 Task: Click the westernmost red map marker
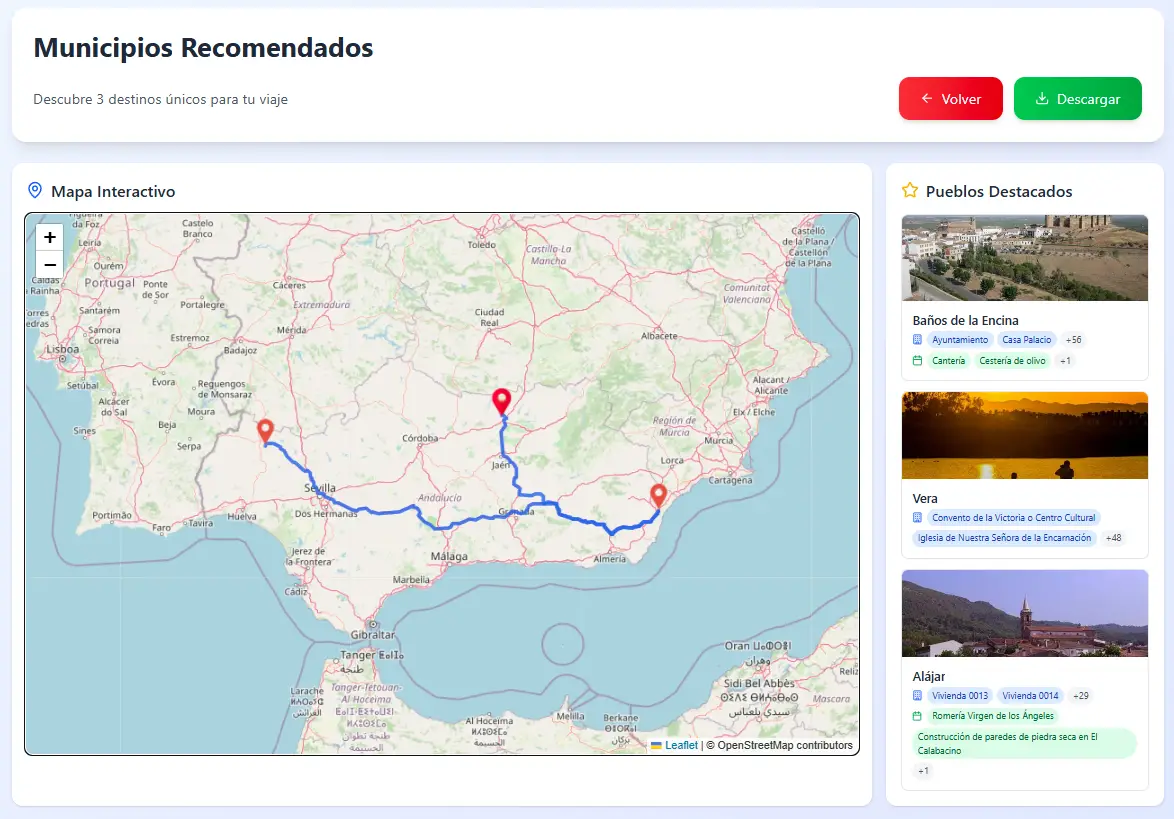[x=265, y=429]
